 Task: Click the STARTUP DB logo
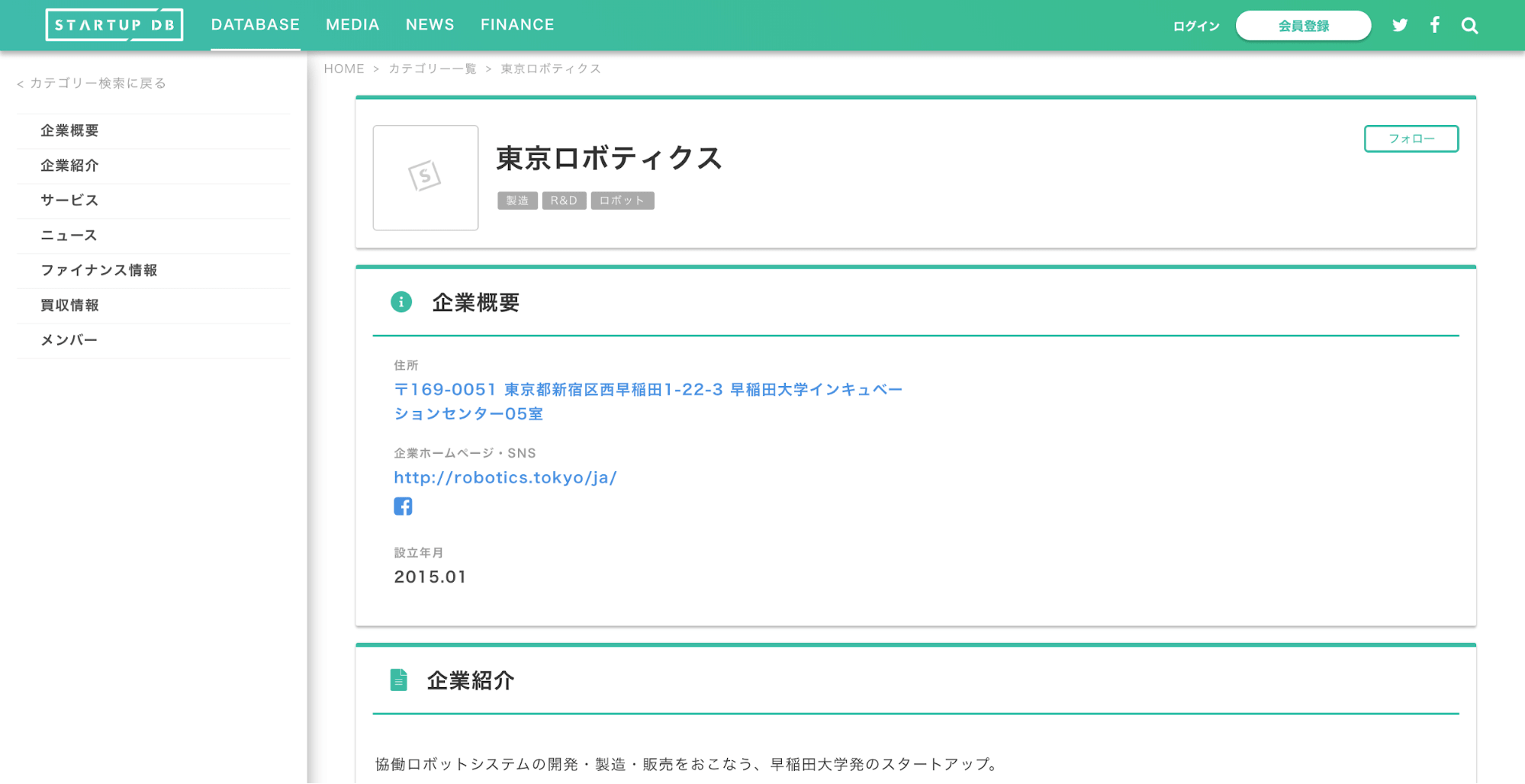pos(114,25)
